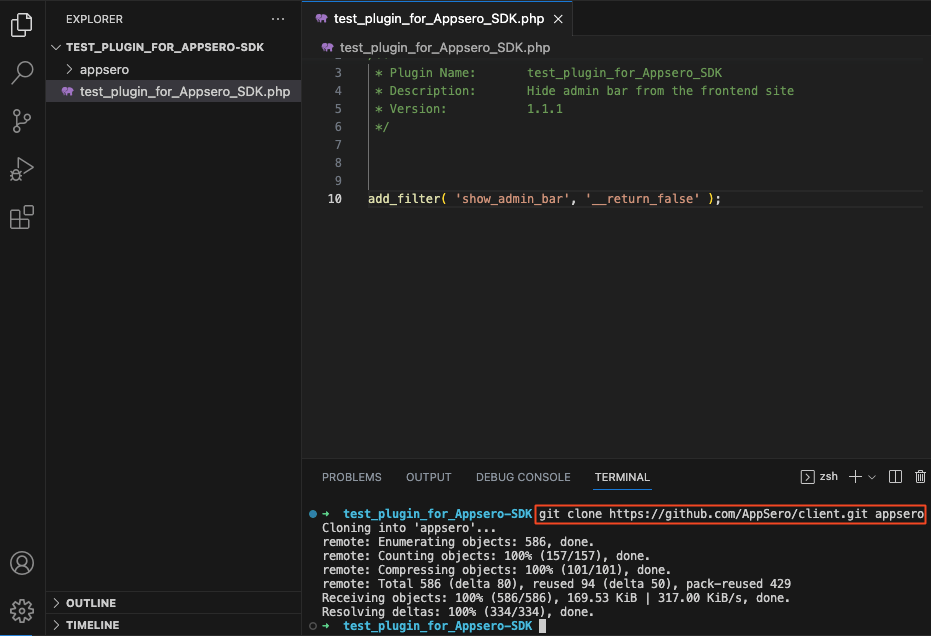This screenshot has height=636, width=931.
Task: Select test_plugin_for_Appsero_SDK.php in the explorer tree
Action: (173, 91)
